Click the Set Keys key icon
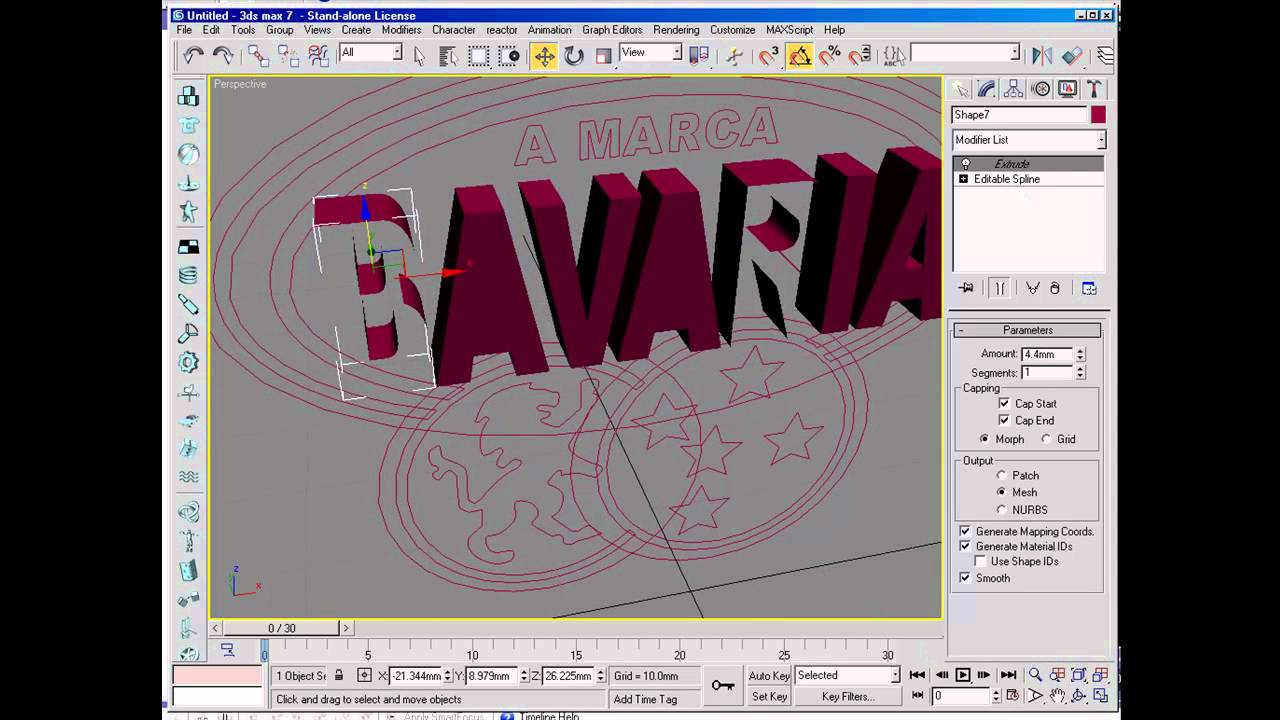The height and width of the screenshot is (720, 1280). click(722, 685)
